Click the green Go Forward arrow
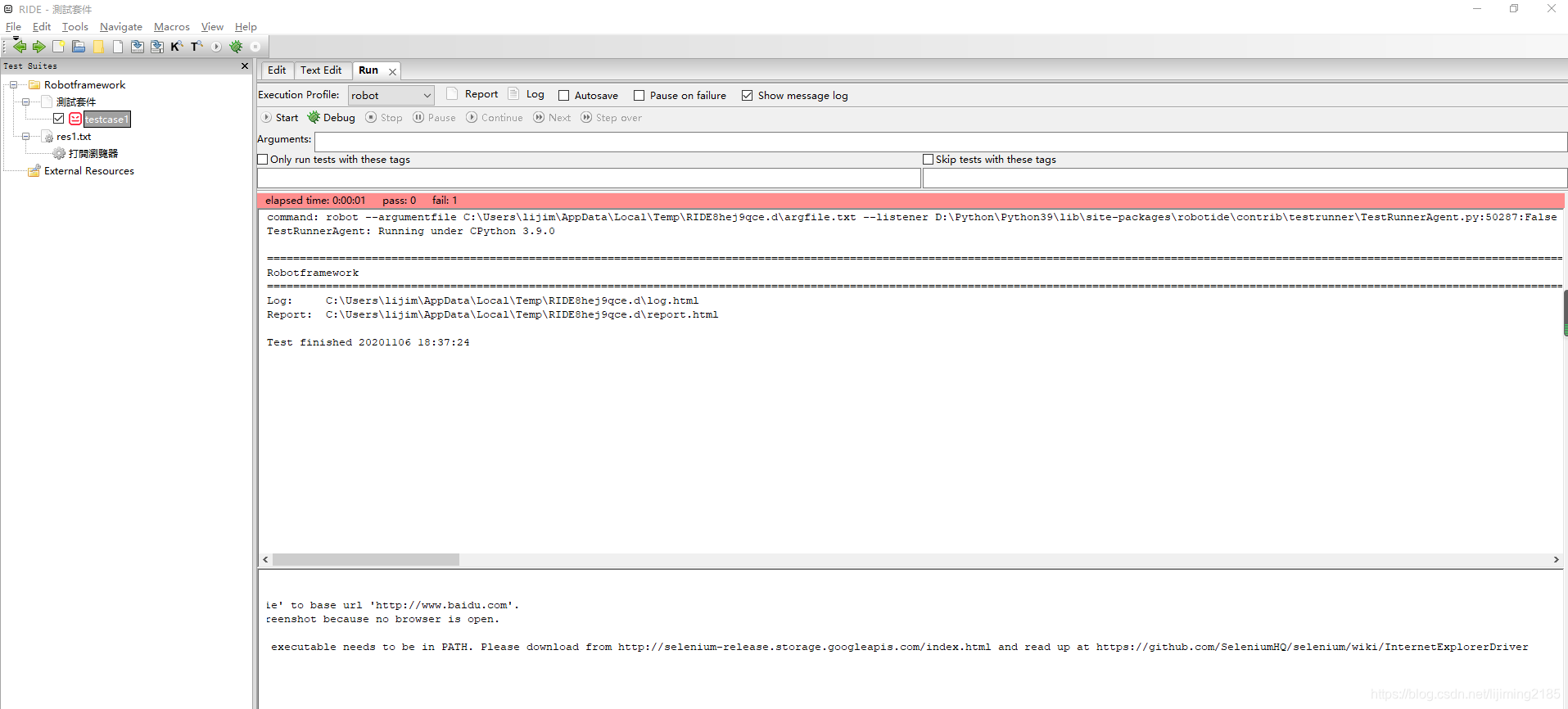The height and width of the screenshot is (709, 1568). pyautogui.click(x=38, y=47)
